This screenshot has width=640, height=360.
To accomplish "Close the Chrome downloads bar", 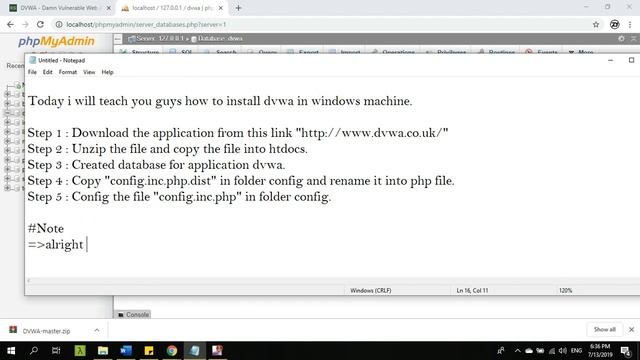I will click(x=631, y=329).
